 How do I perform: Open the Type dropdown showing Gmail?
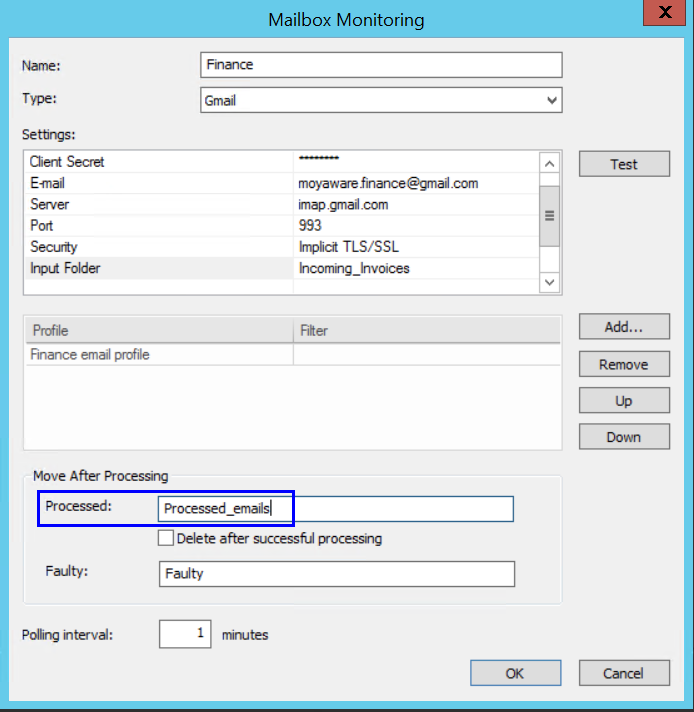pos(381,100)
